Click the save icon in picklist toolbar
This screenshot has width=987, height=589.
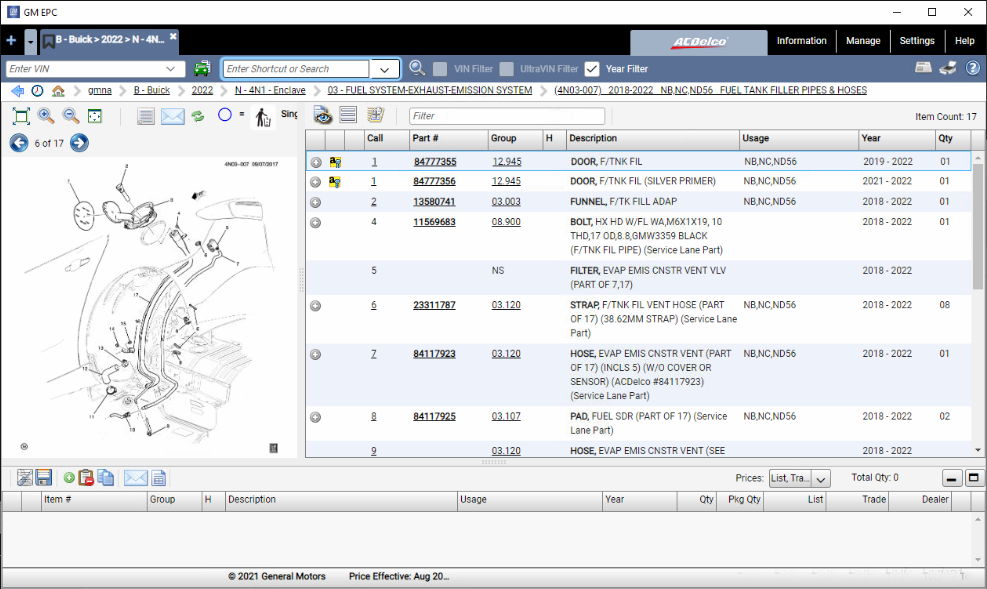44,478
